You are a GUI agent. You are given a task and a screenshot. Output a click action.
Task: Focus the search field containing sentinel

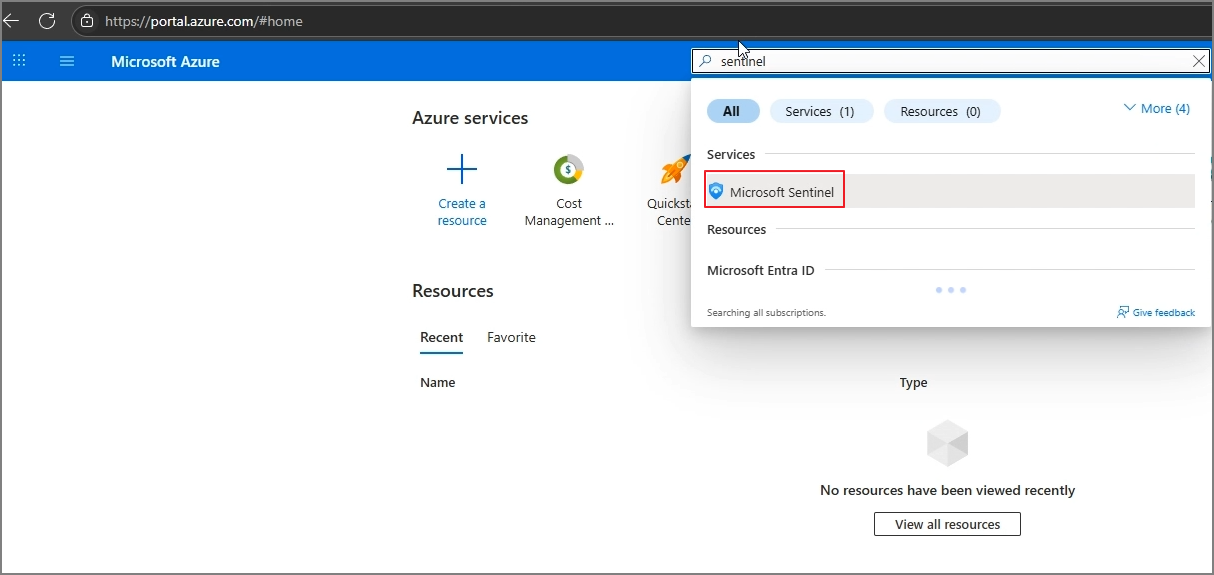pos(950,61)
